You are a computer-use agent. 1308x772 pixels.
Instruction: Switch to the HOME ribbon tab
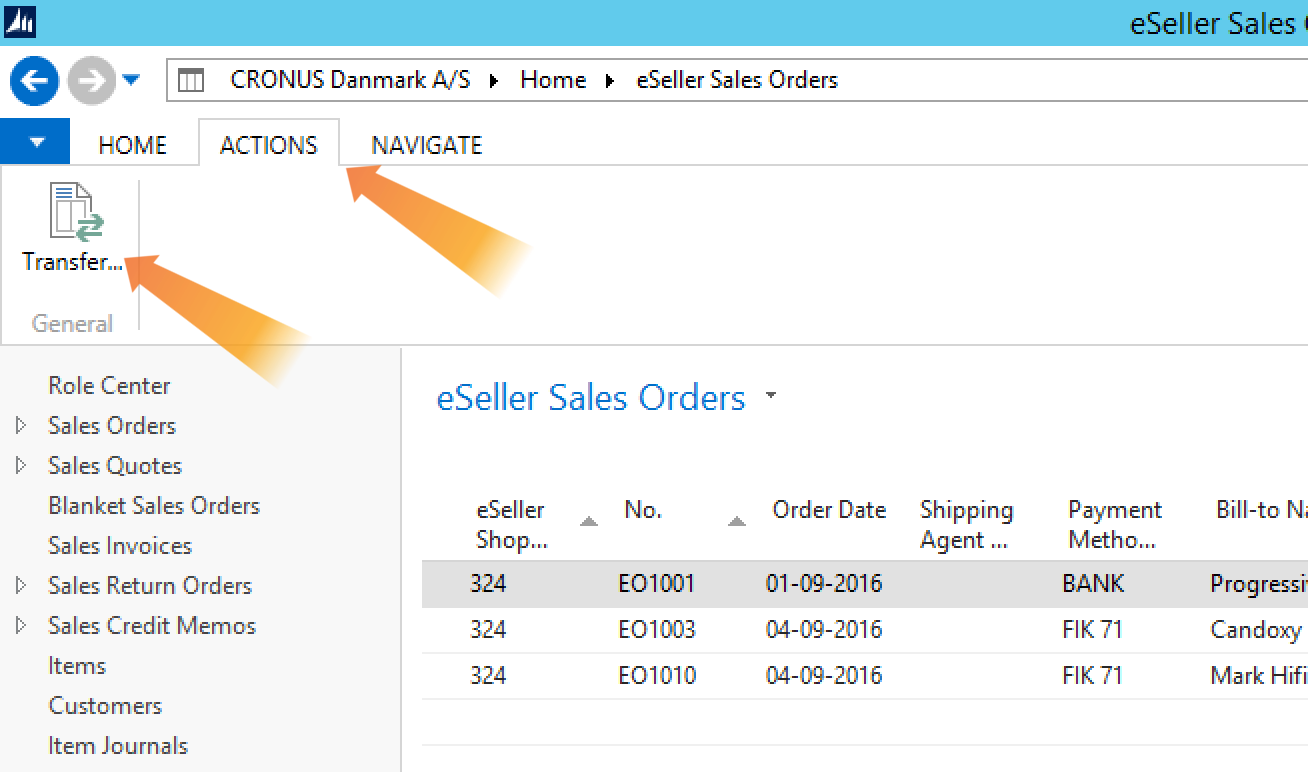(x=133, y=145)
